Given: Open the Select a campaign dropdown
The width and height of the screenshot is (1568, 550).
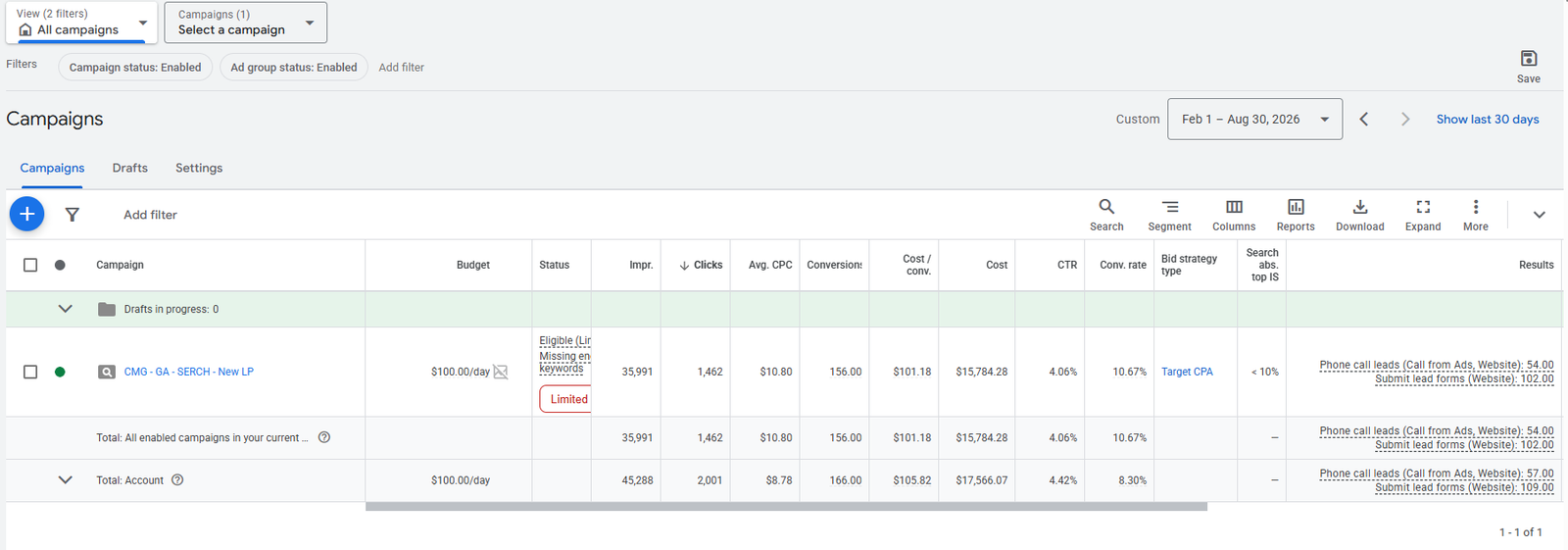Looking at the screenshot, I should 246,23.
